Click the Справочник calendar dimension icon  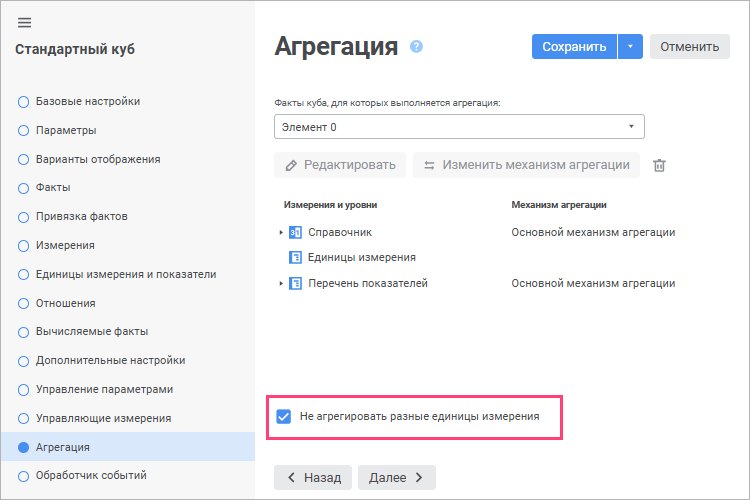pyautogui.click(x=295, y=233)
